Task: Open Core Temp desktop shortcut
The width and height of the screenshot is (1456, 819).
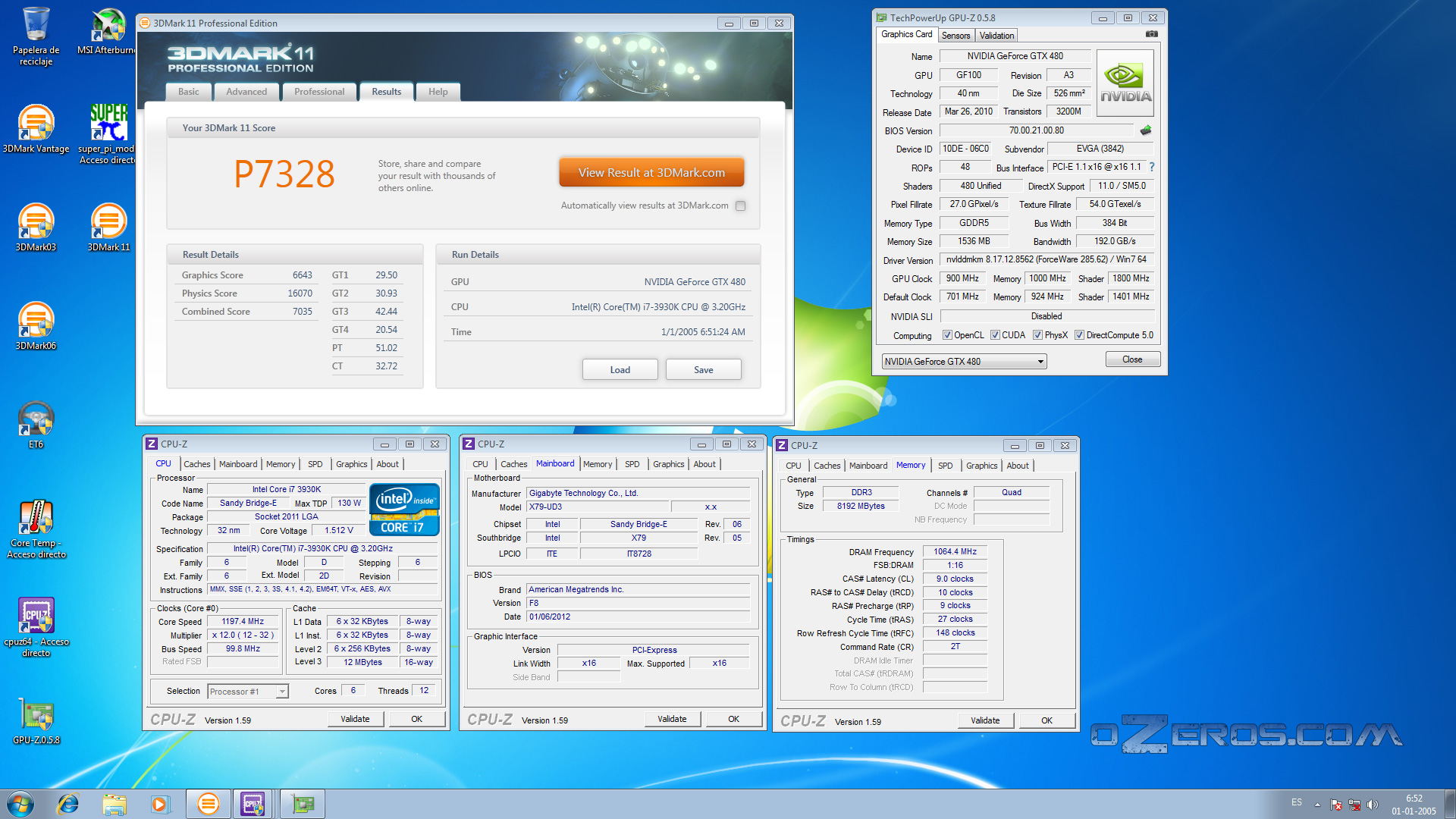Action: [36, 529]
